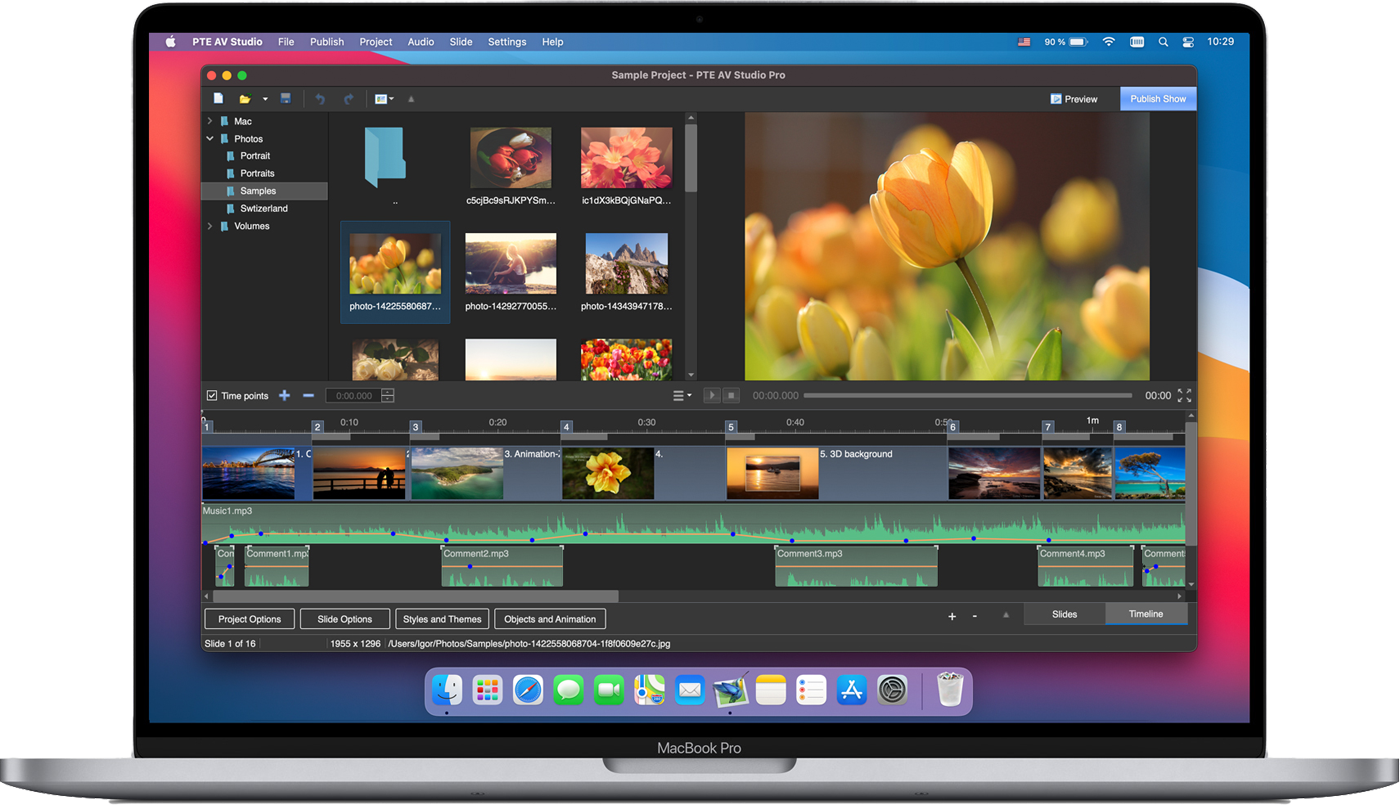Select slide 3 'Animation' on timeline
This screenshot has height=805, width=1400.
[485, 473]
